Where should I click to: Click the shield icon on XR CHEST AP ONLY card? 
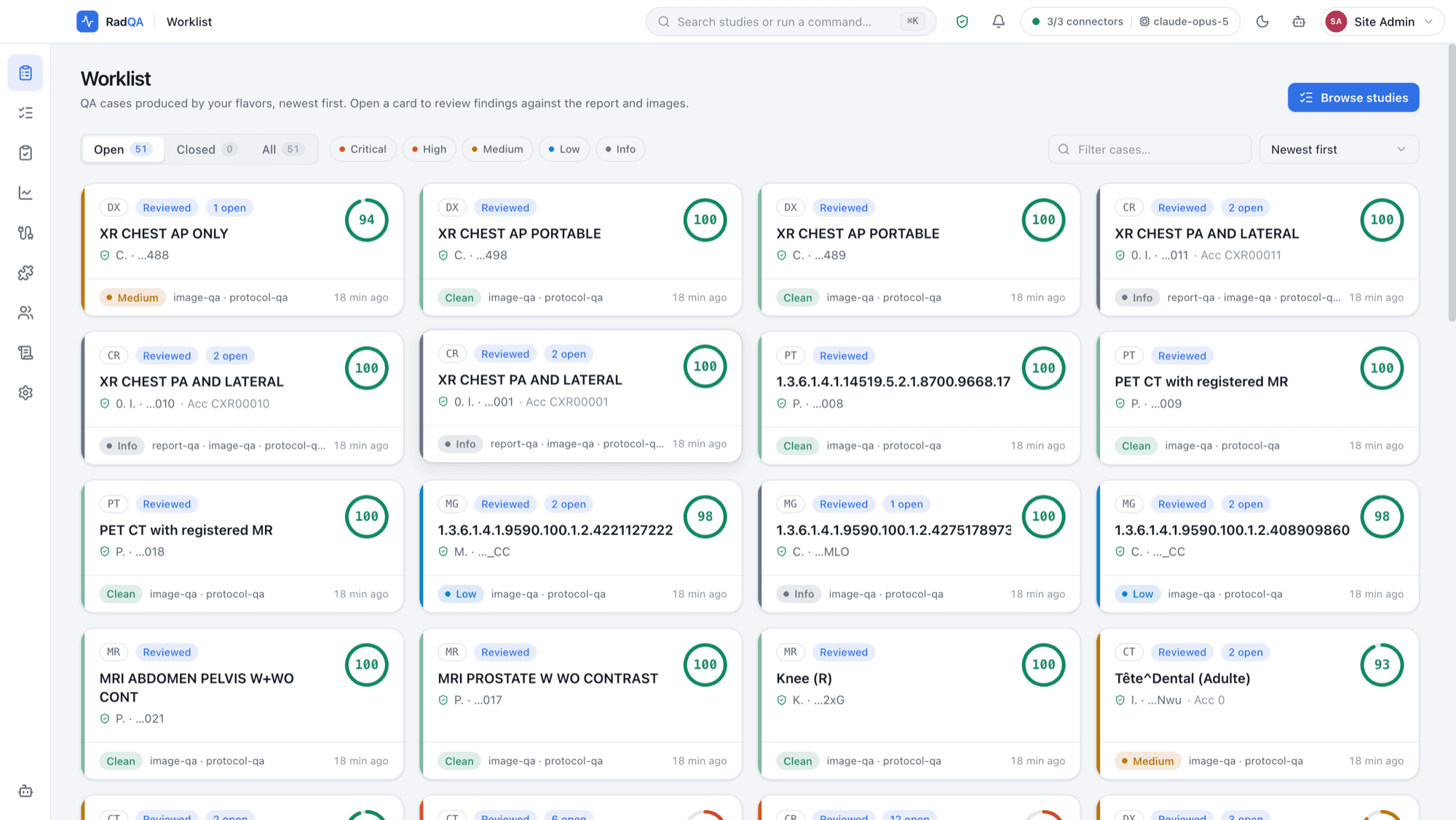(105, 255)
